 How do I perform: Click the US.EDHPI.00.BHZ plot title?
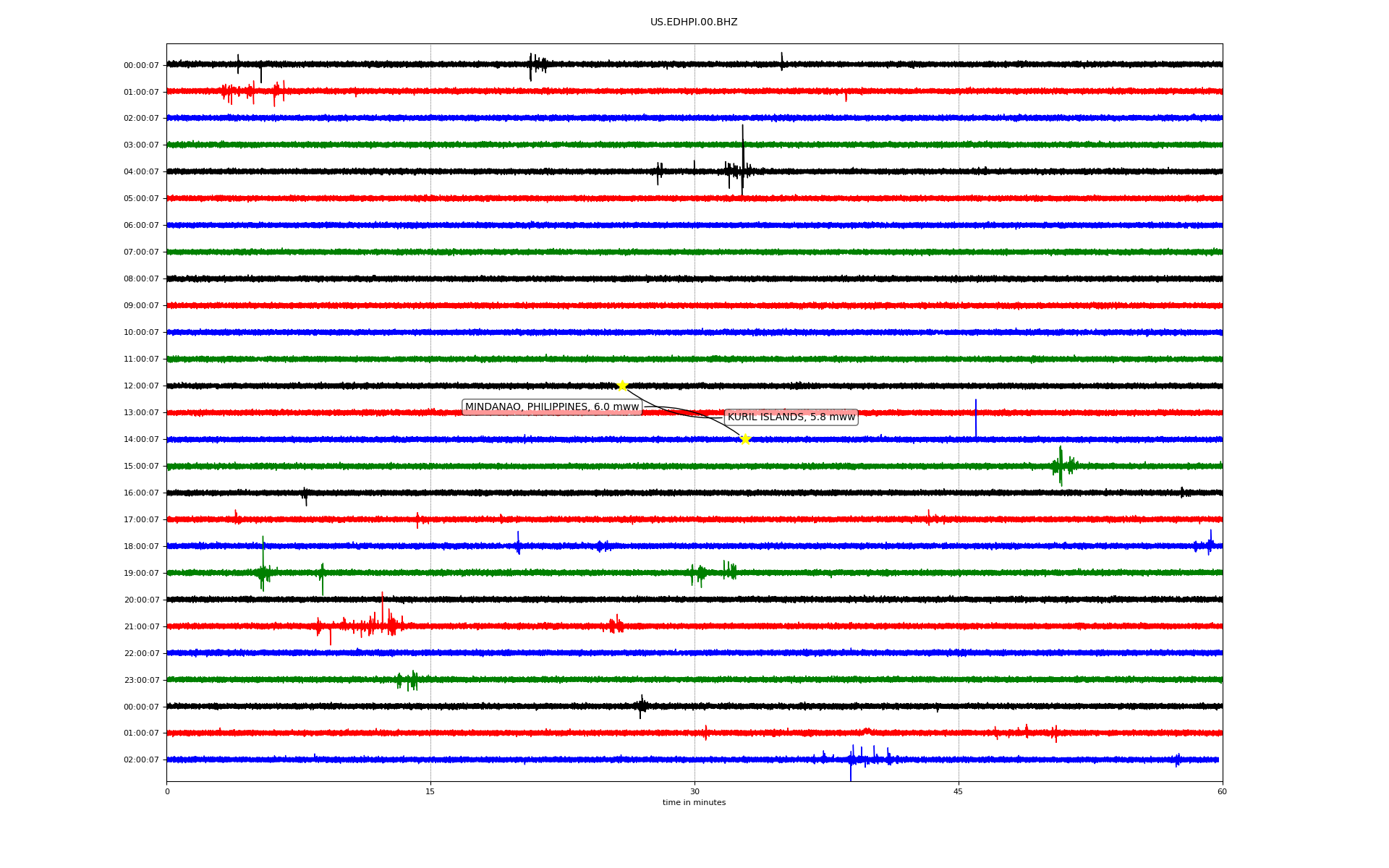pyautogui.click(x=694, y=22)
